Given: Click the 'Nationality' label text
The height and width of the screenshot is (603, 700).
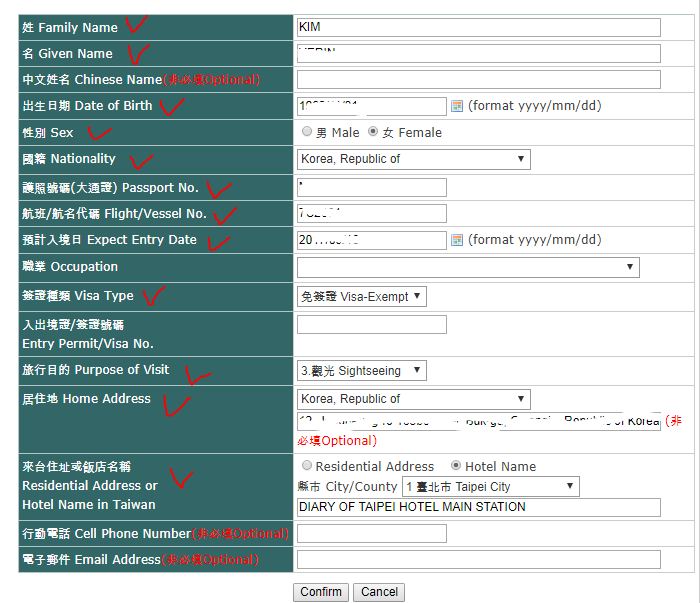Looking at the screenshot, I should pyautogui.click(x=83, y=158).
